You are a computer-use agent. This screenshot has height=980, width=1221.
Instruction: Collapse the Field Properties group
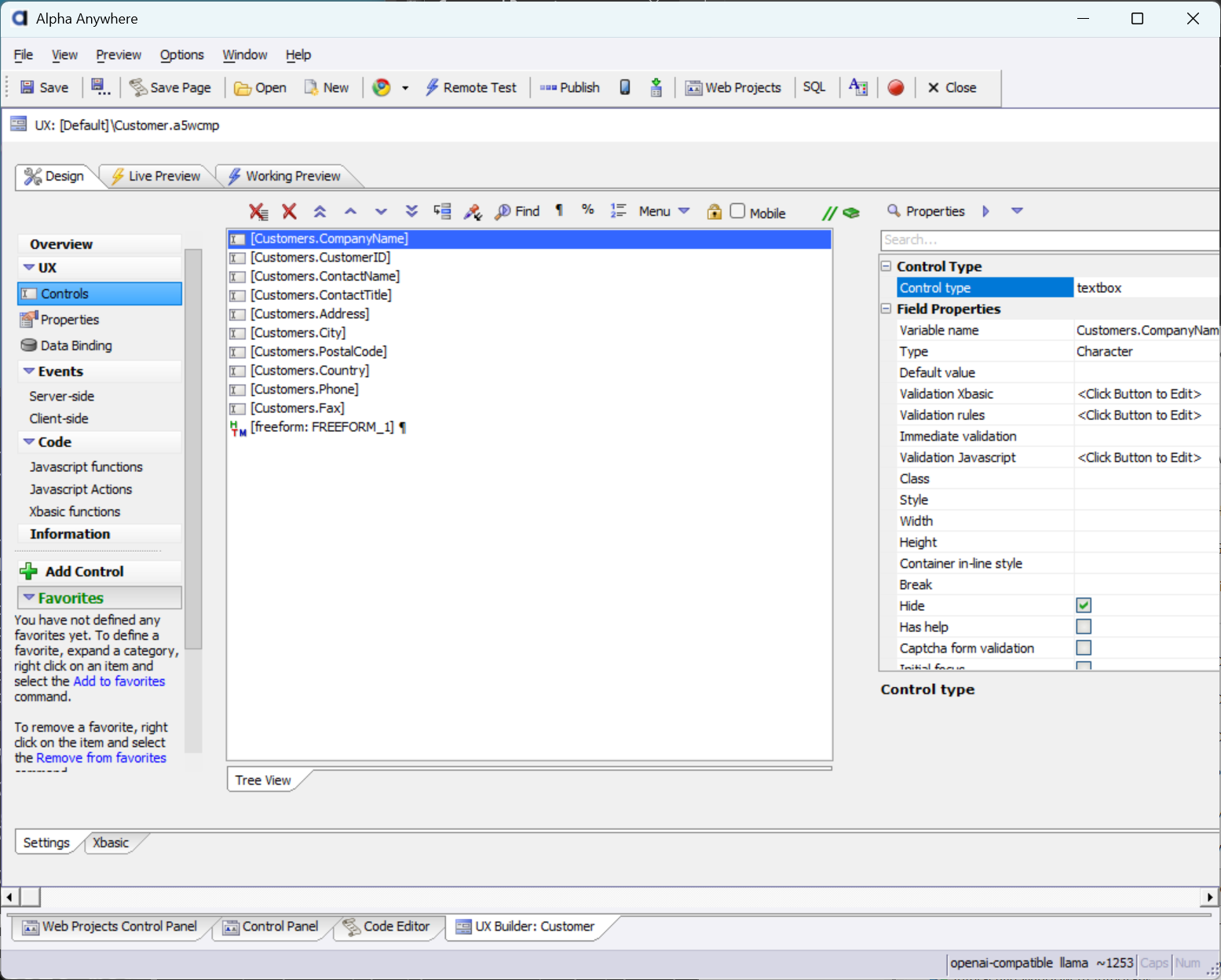tap(887, 309)
